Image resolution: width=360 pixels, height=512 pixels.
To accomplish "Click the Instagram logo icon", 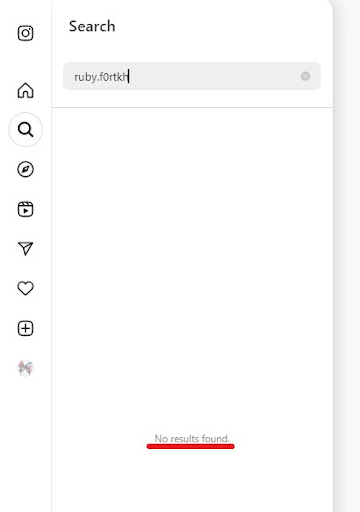I will point(25,33).
